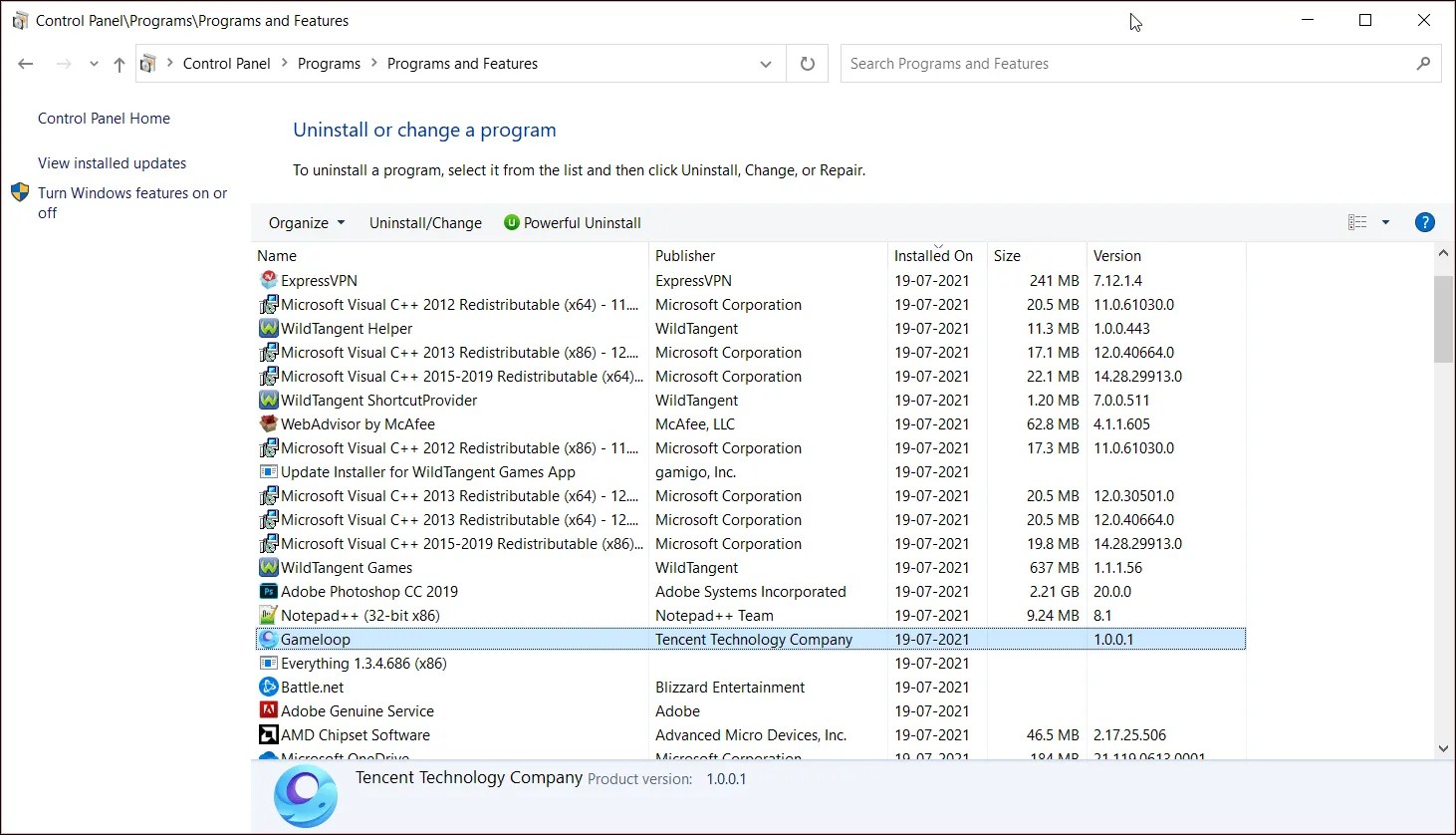Refresh the program list

point(807,63)
